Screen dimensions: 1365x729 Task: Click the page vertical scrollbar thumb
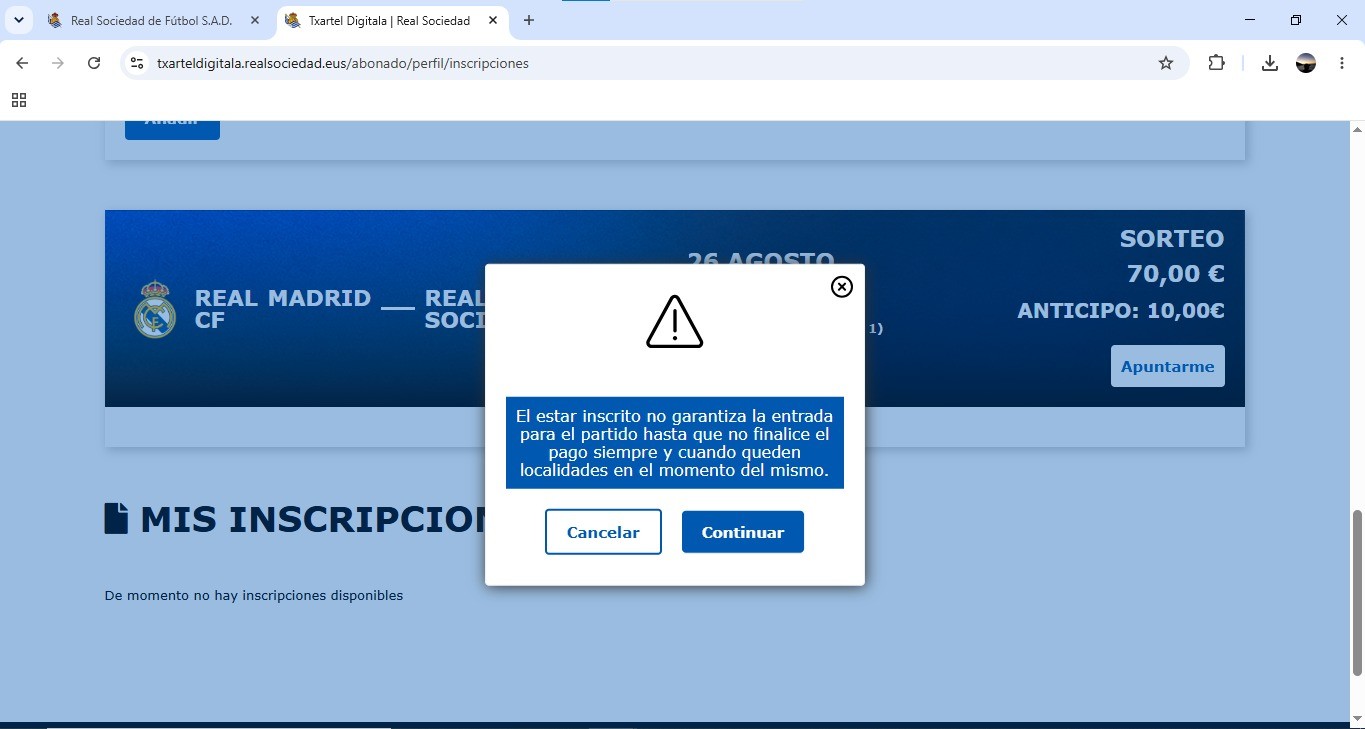pos(1357,592)
